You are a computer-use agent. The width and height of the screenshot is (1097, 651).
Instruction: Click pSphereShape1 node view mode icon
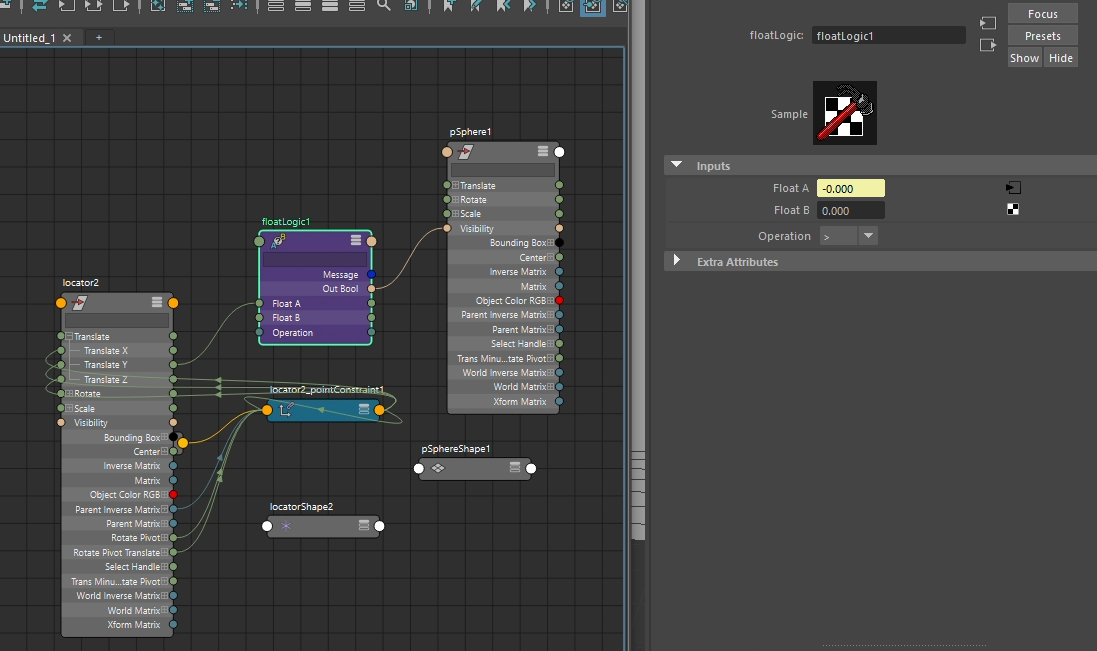pos(515,467)
